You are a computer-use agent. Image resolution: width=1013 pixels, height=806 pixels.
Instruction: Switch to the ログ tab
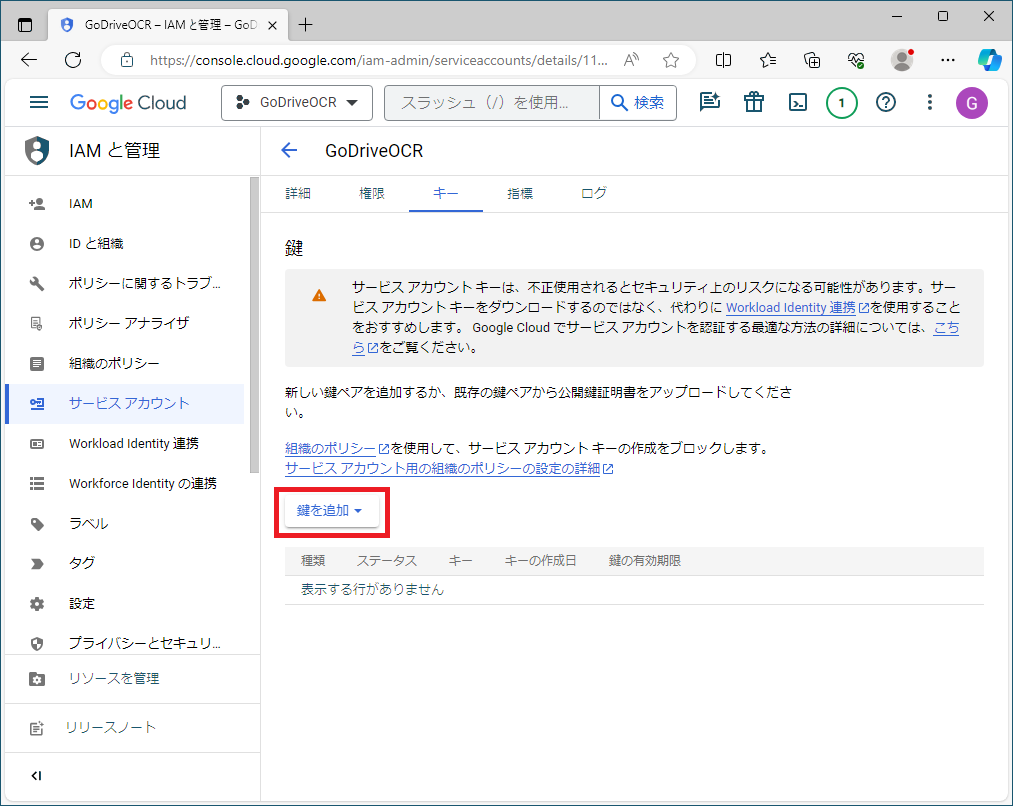[594, 193]
